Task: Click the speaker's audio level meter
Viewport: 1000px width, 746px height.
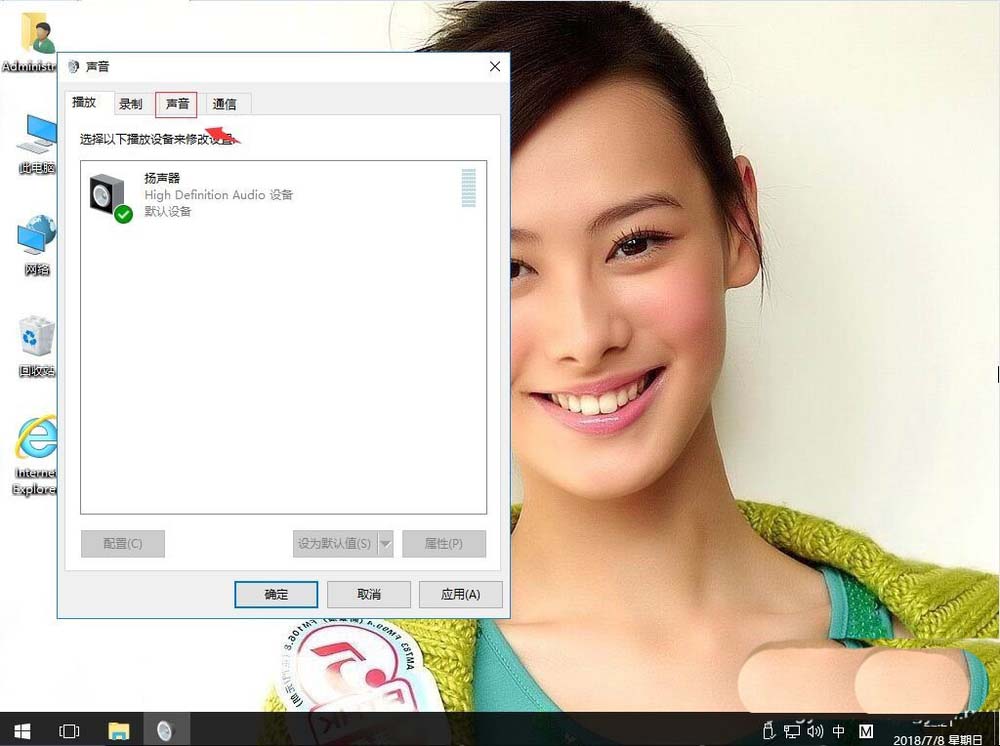Action: point(467,190)
